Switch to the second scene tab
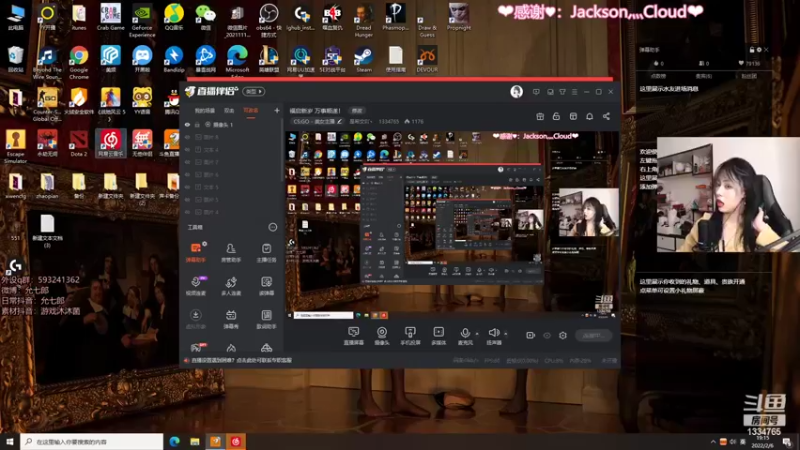This screenshot has height=450, width=800. 229,111
